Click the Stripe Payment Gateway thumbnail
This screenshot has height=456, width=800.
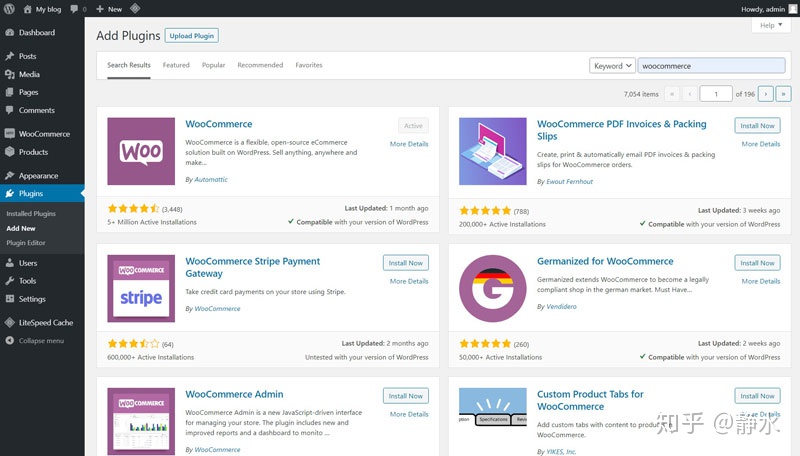(141, 289)
